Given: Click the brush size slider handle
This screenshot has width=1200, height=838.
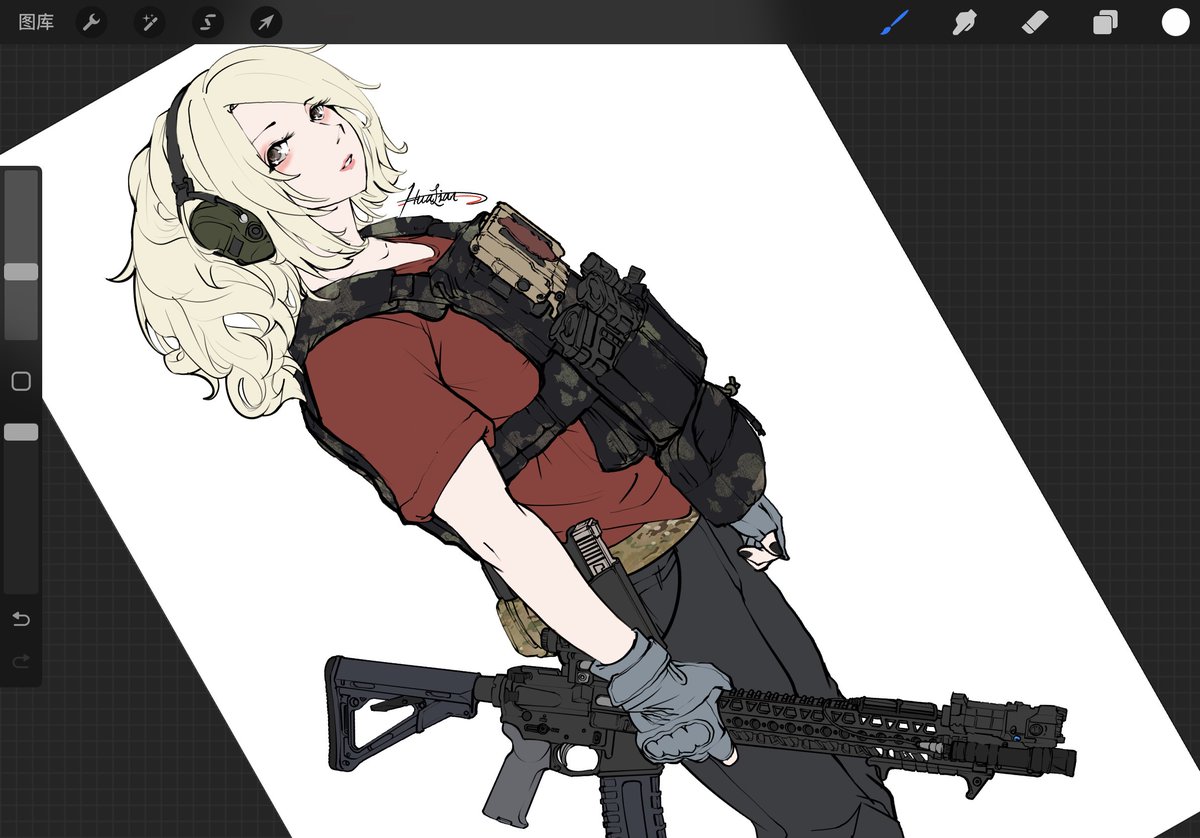Looking at the screenshot, I should point(21,272).
